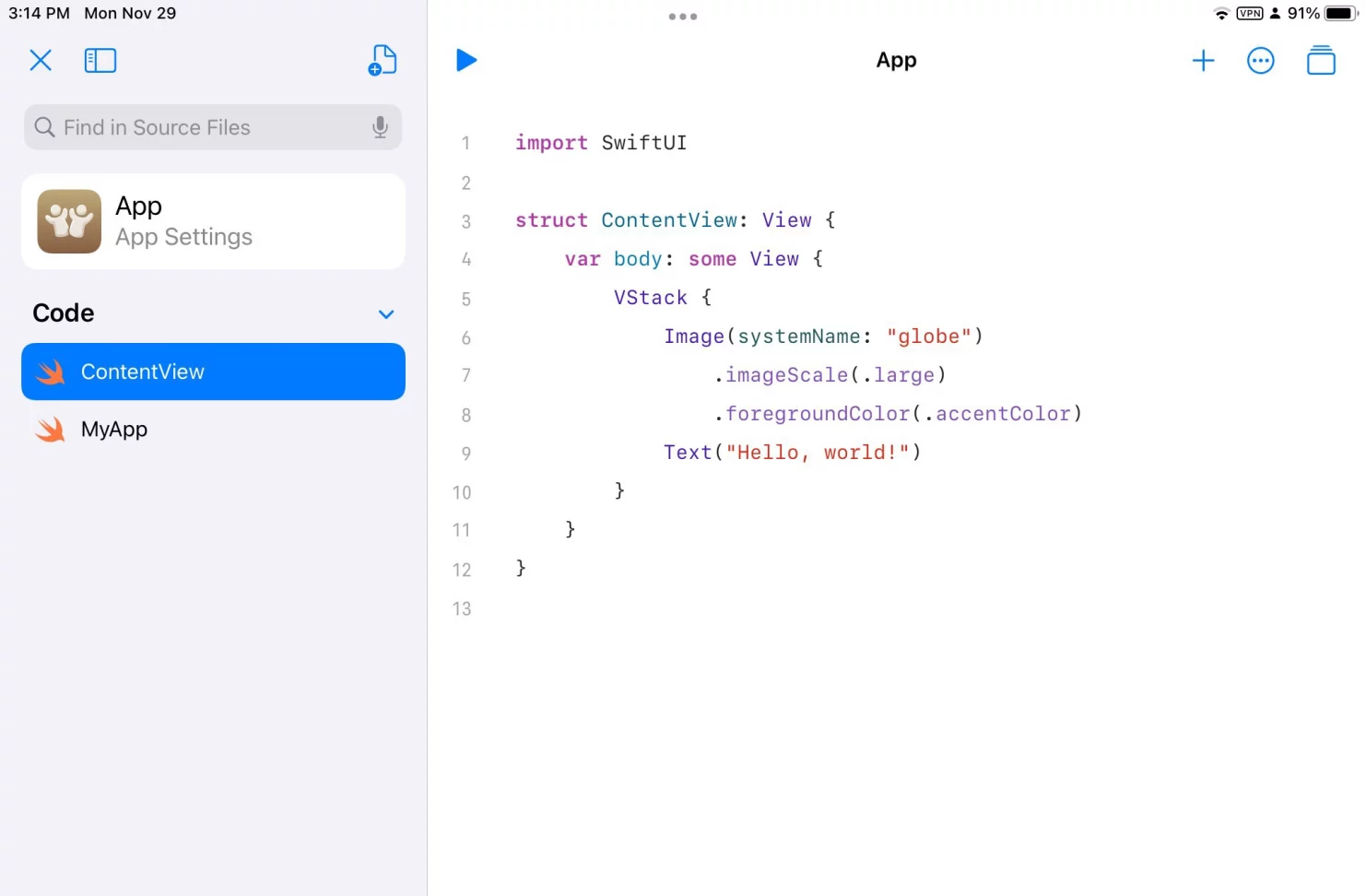Tap the 3:14 PM clock in status bar
This screenshot has width=1366, height=896.
[x=39, y=13]
